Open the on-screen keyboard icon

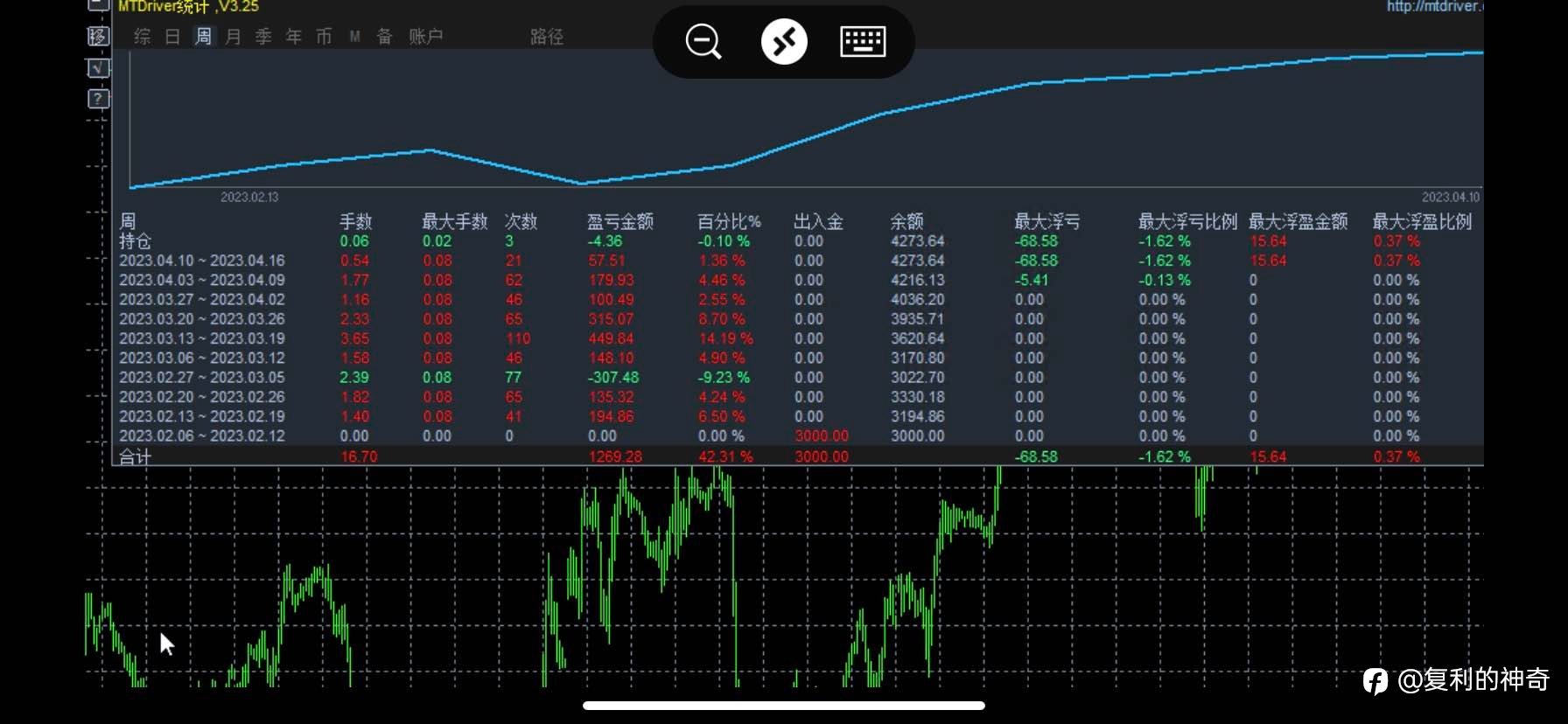tap(863, 41)
